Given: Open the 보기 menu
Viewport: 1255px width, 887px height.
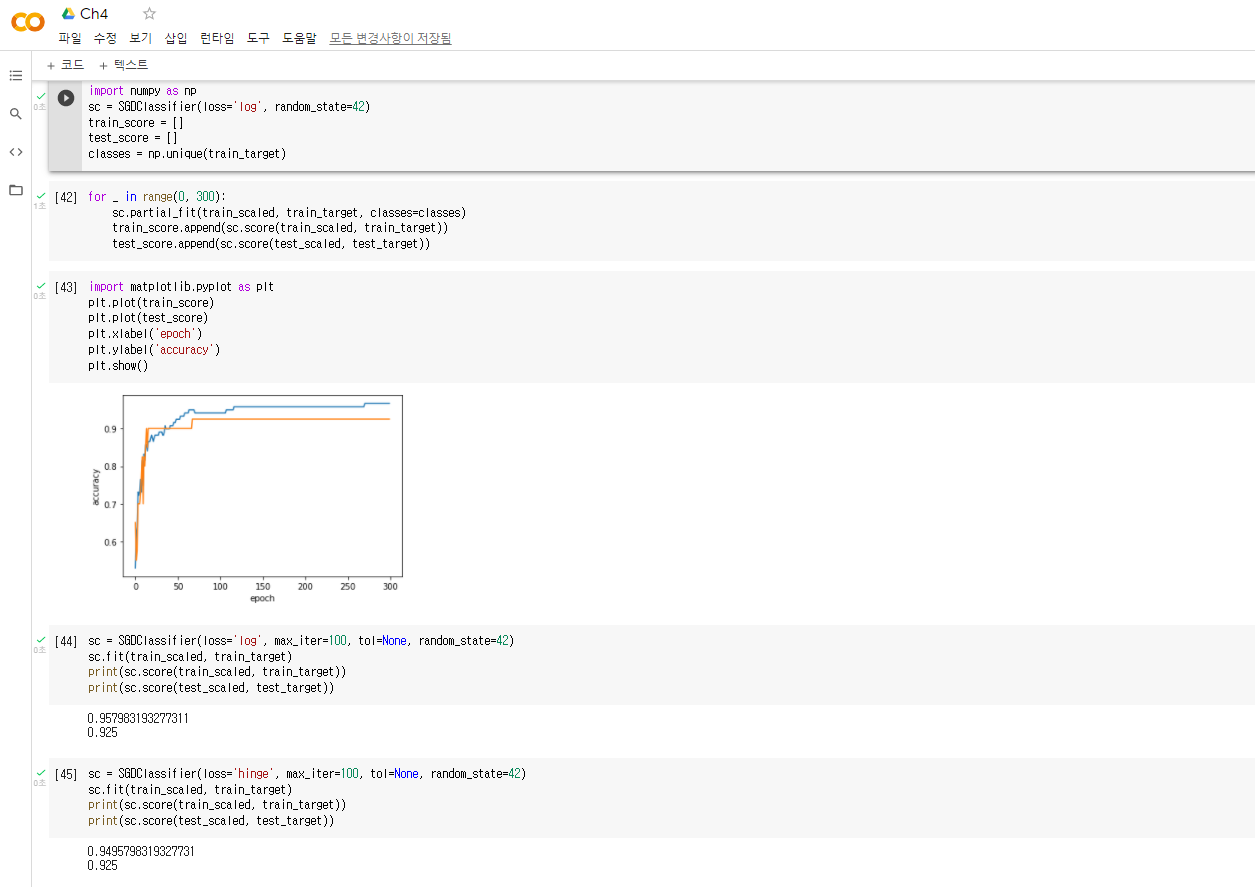Looking at the screenshot, I should click(x=140, y=38).
